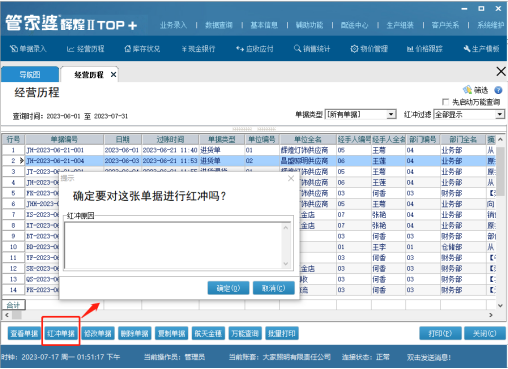The width and height of the screenshot is (508, 369).
Task: Expand the 红冲过滤 dropdown
Action: coord(499,114)
